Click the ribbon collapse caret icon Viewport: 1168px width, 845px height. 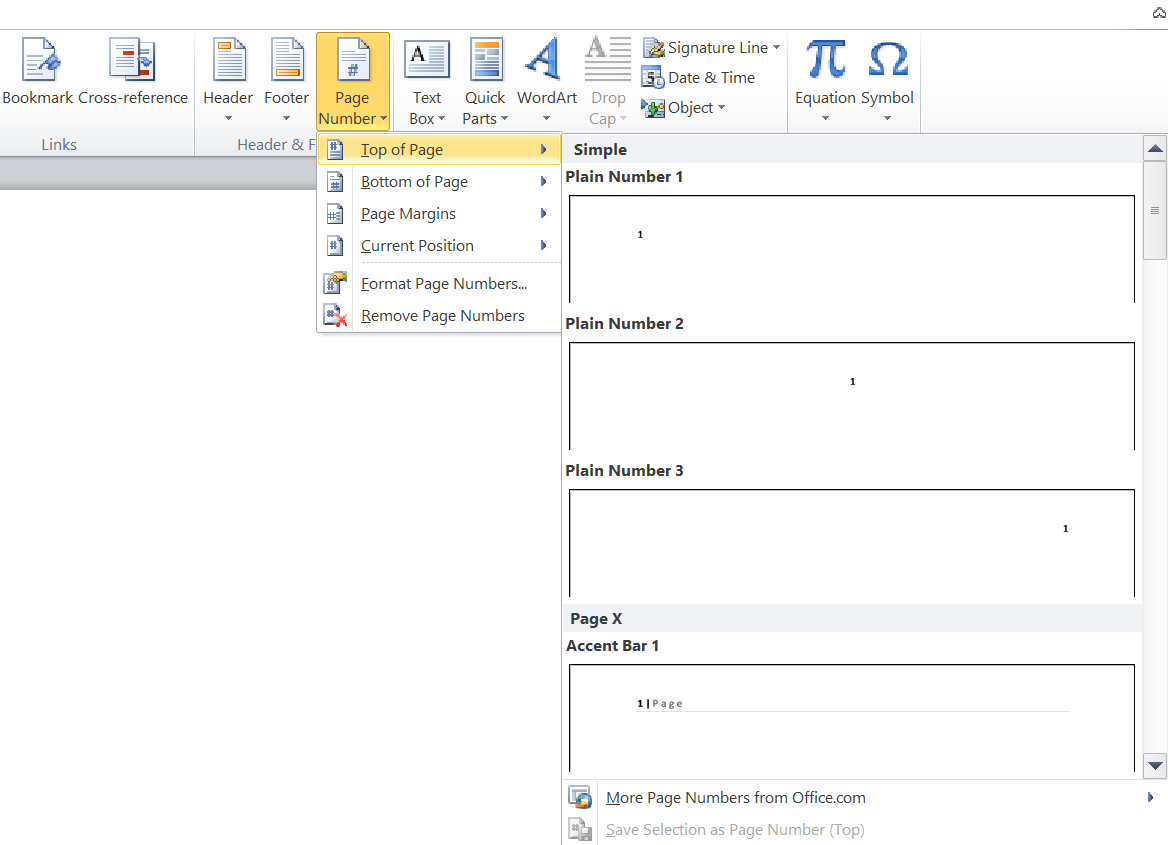click(x=1160, y=13)
